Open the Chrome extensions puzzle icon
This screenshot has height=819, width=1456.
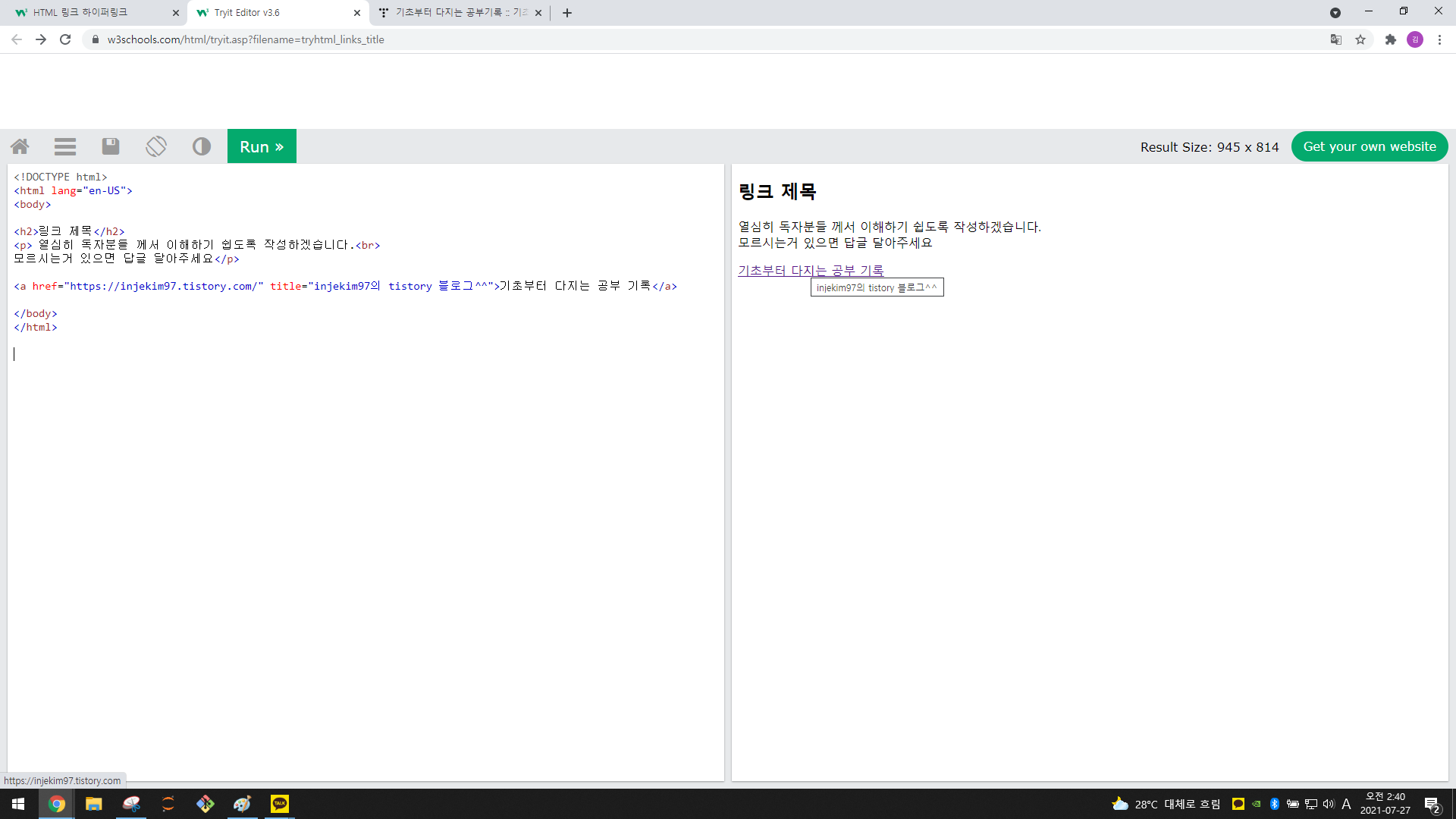1390,39
